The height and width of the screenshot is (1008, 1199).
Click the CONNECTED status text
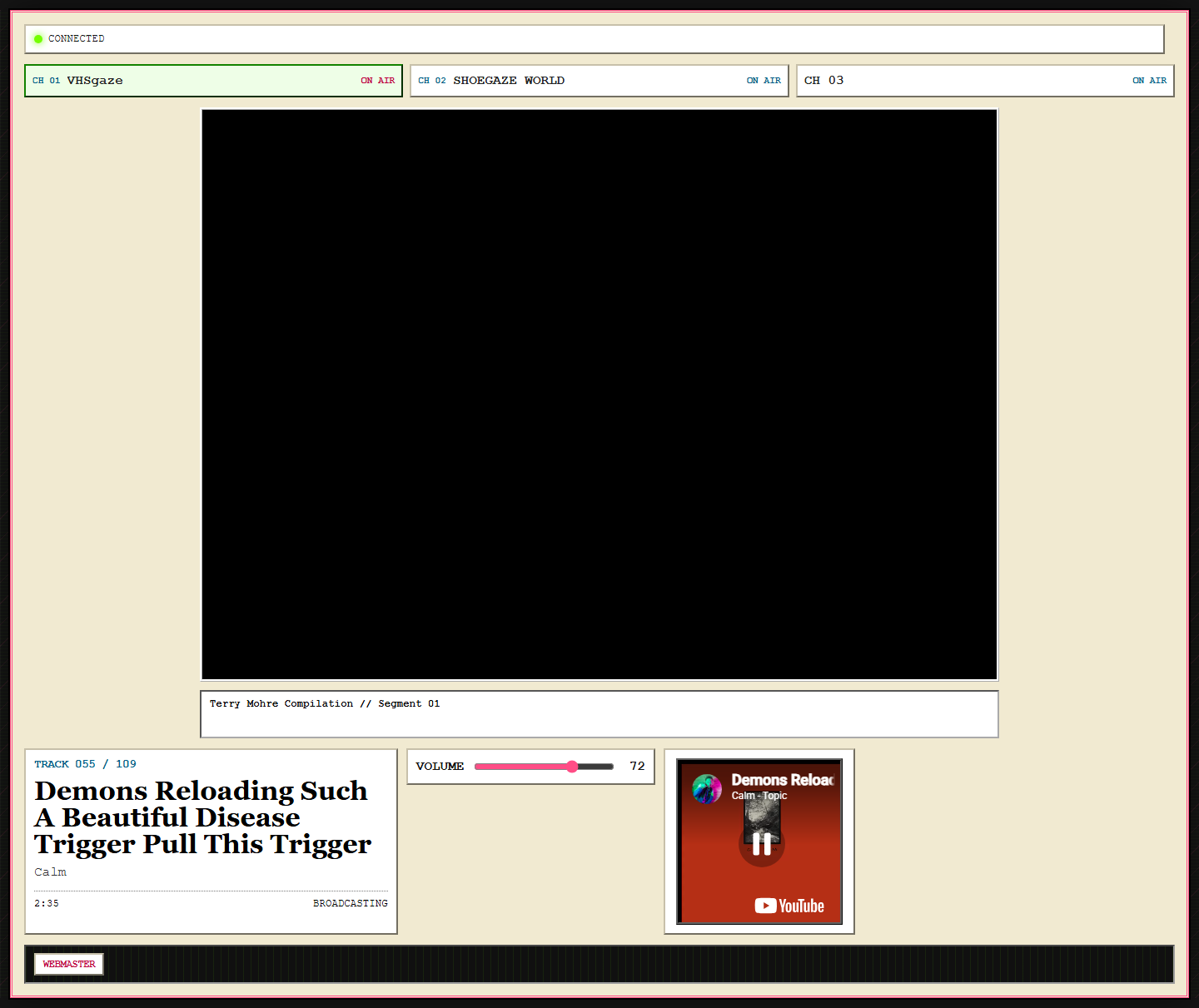pos(76,39)
